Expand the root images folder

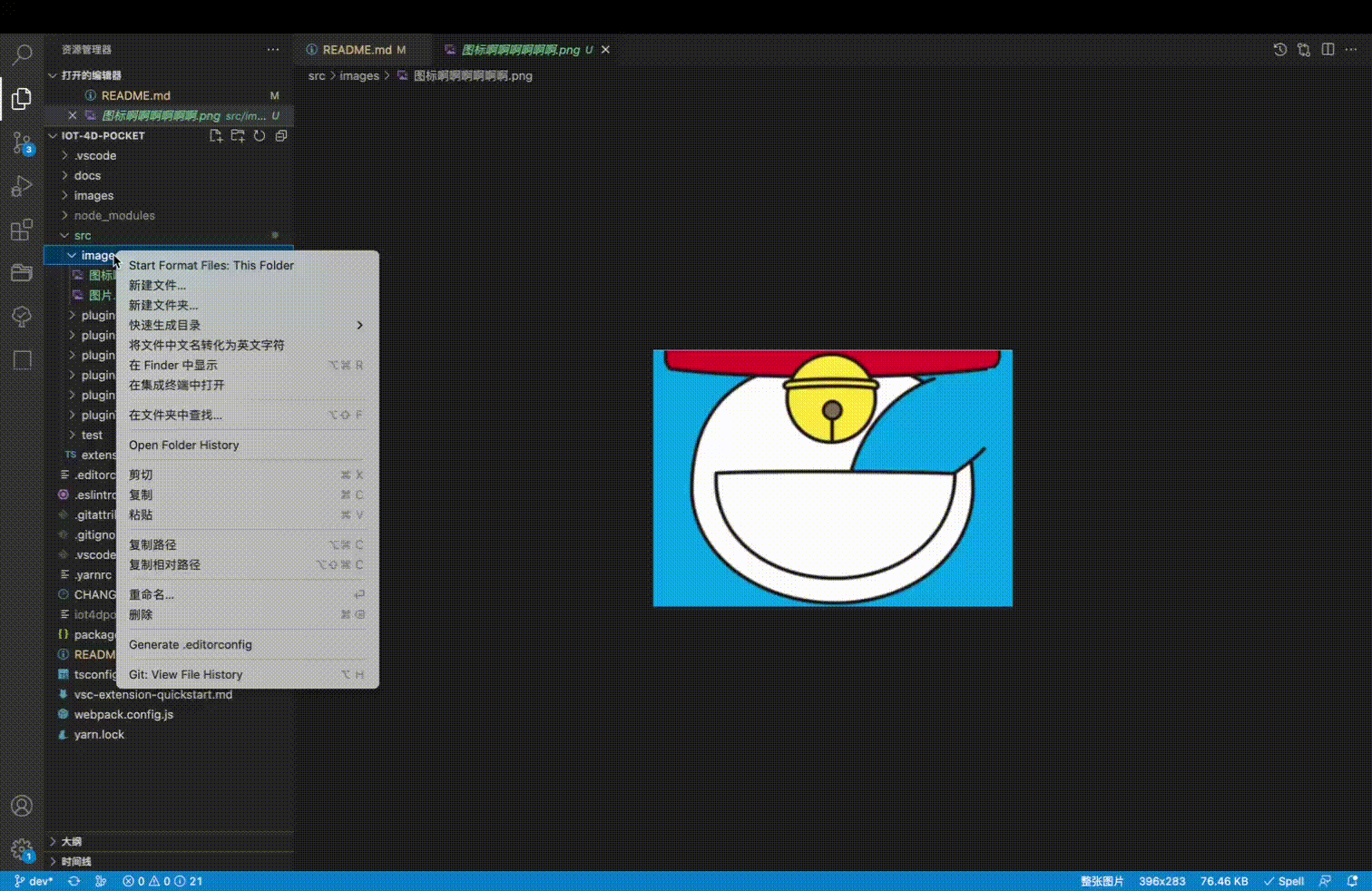pos(171,195)
